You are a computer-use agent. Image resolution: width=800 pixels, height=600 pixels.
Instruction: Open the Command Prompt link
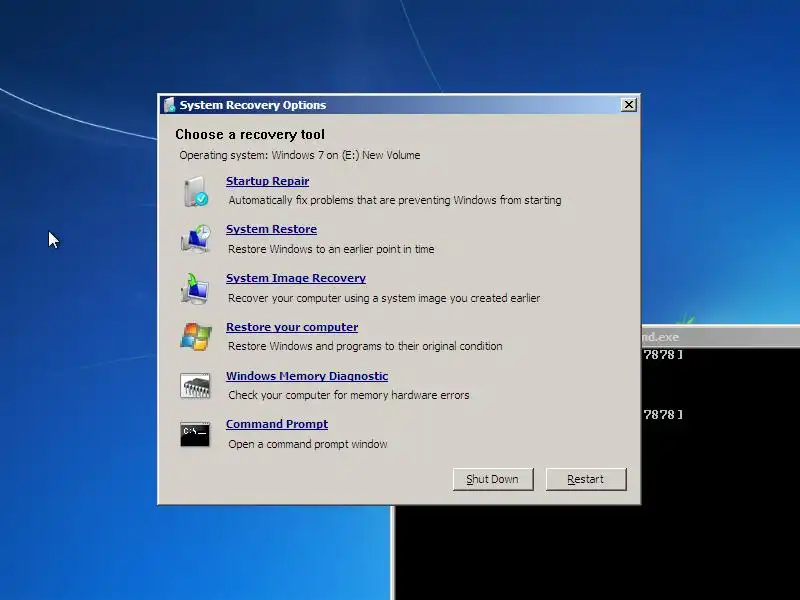coord(277,424)
